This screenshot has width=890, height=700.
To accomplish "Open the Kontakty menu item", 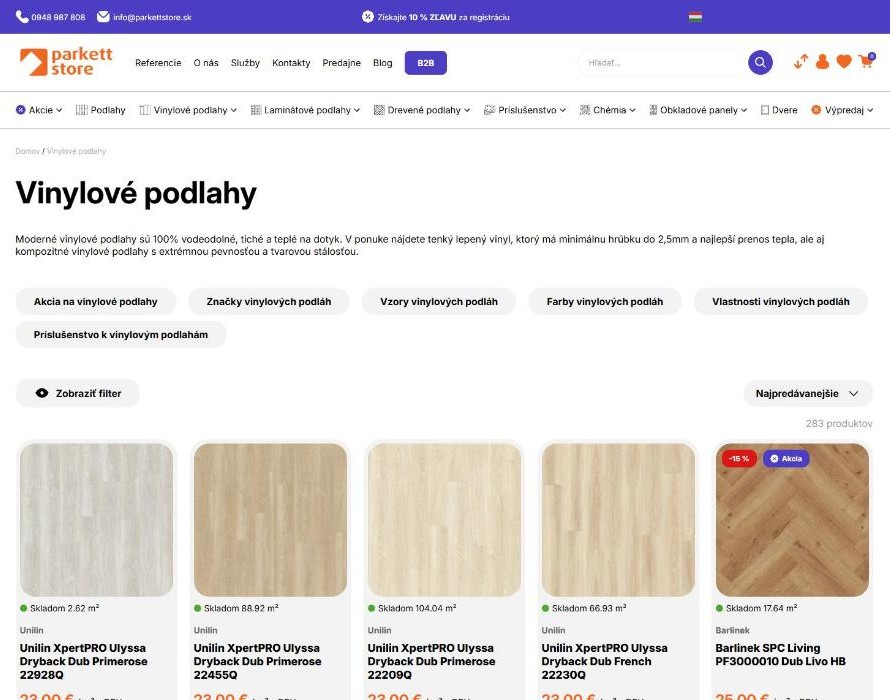I will (291, 62).
